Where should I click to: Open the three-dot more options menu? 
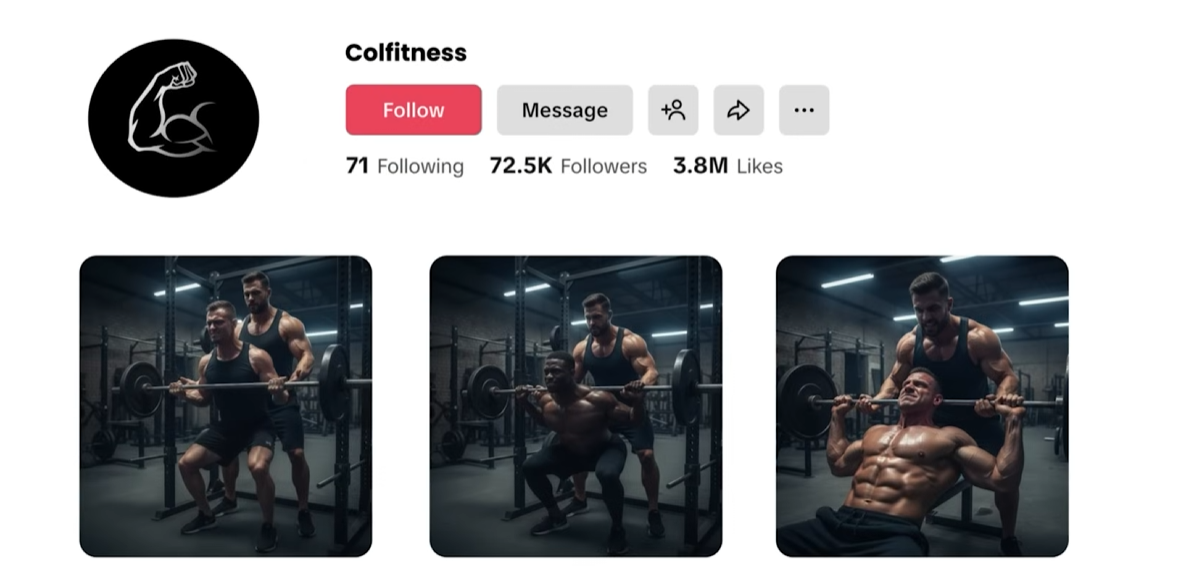(804, 110)
